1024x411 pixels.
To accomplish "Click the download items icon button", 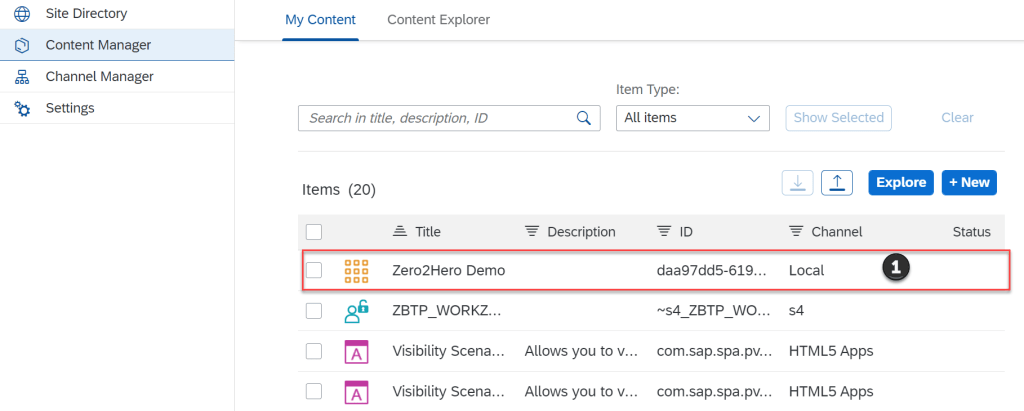I will (797, 182).
